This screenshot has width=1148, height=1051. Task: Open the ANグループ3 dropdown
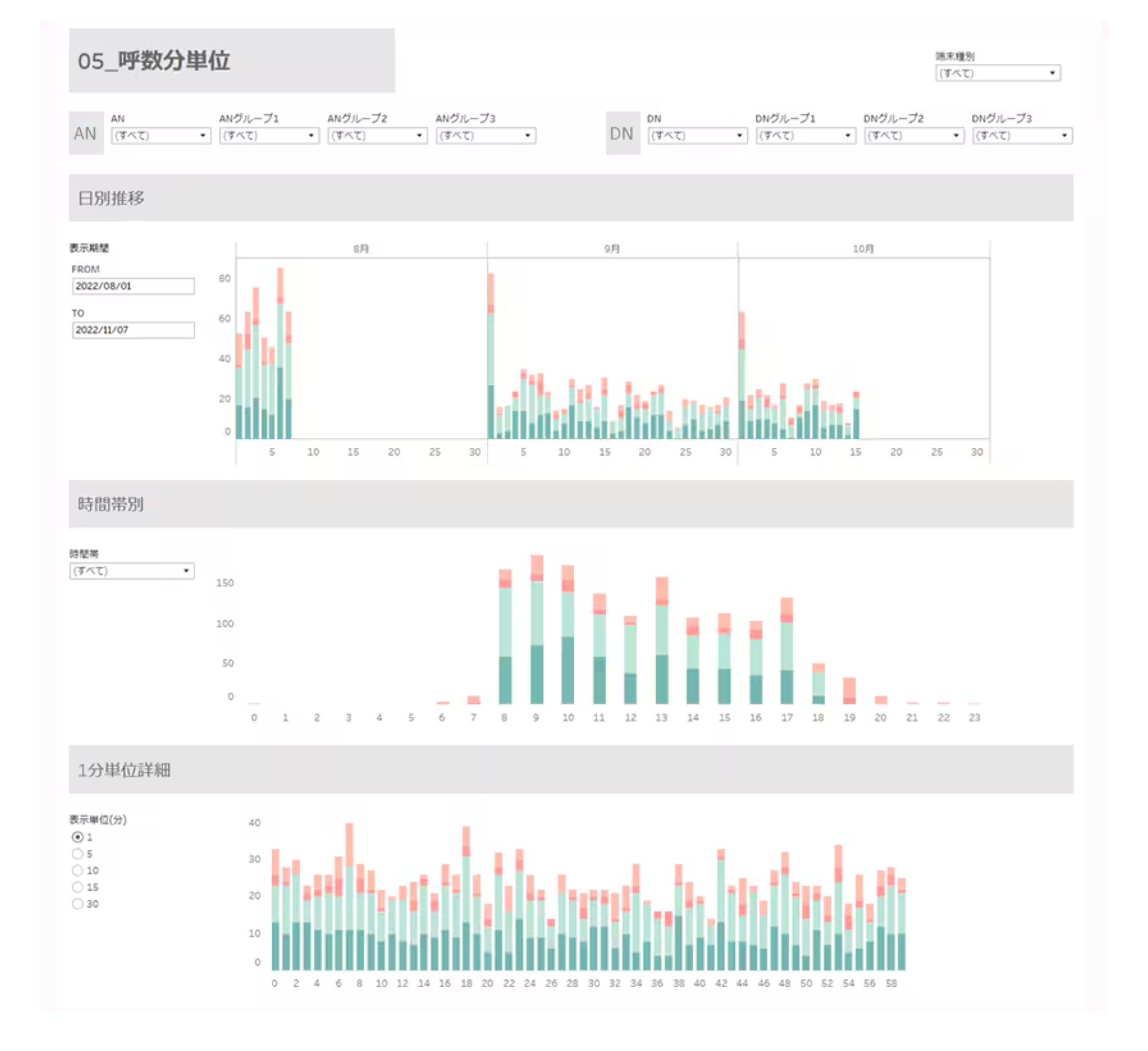(485, 135)
